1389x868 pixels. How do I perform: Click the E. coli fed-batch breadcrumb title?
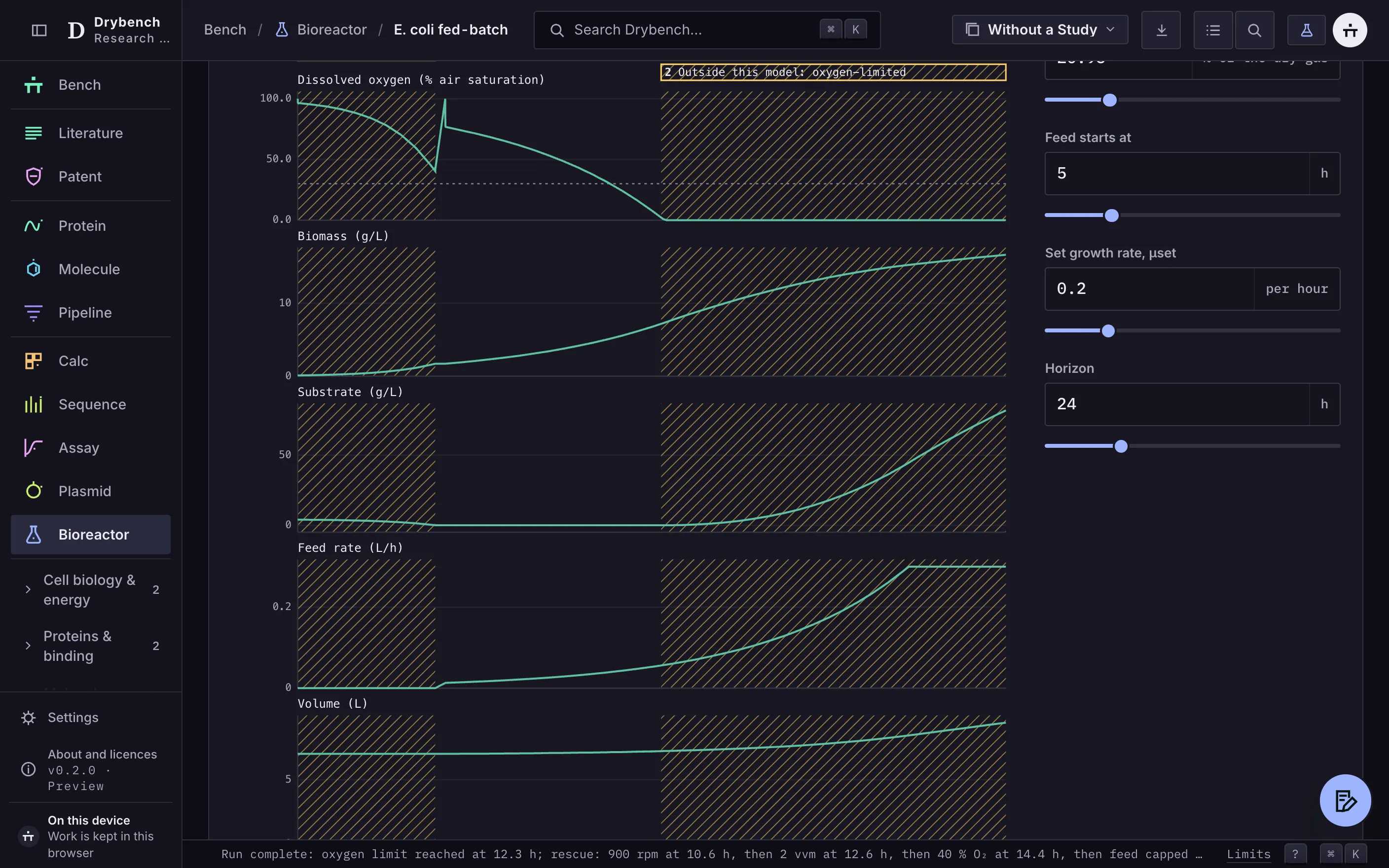pos(450,30)
